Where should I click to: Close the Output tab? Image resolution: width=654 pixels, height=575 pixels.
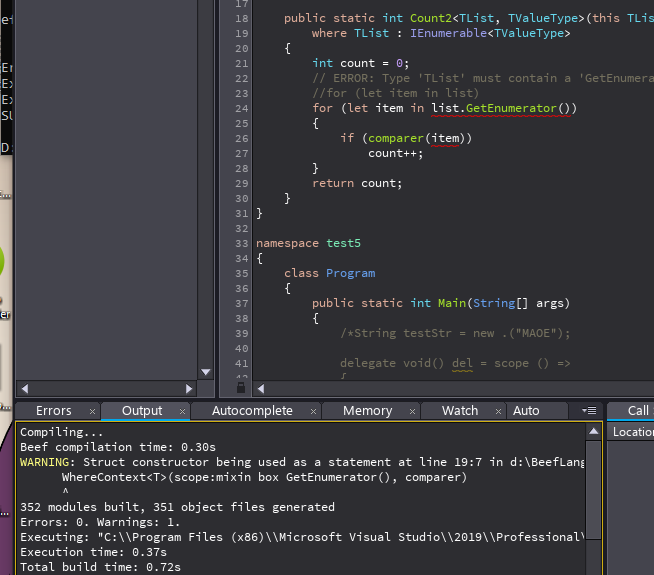pos(182,412)
